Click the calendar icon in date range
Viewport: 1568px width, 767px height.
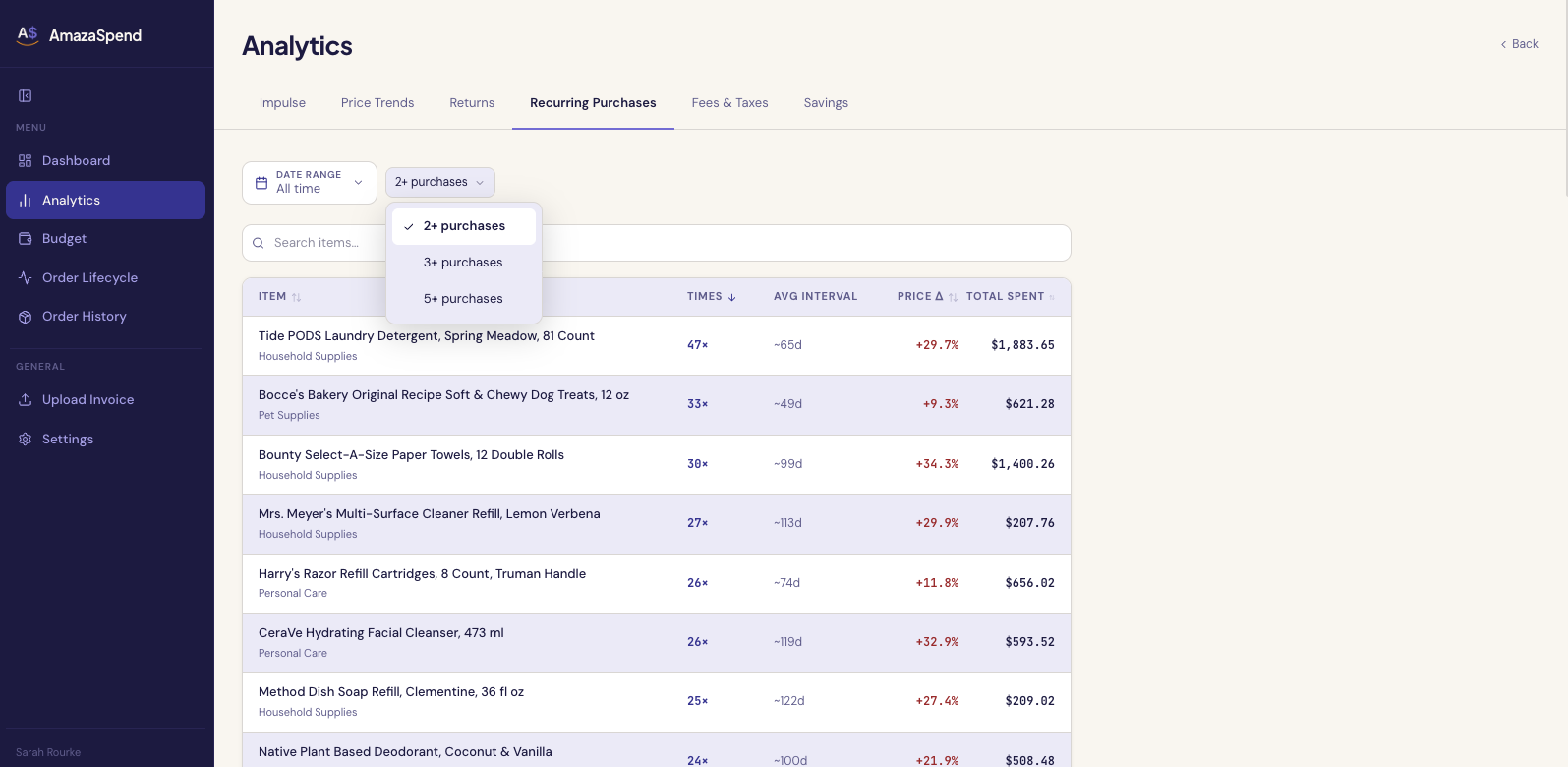pos(261,183)
